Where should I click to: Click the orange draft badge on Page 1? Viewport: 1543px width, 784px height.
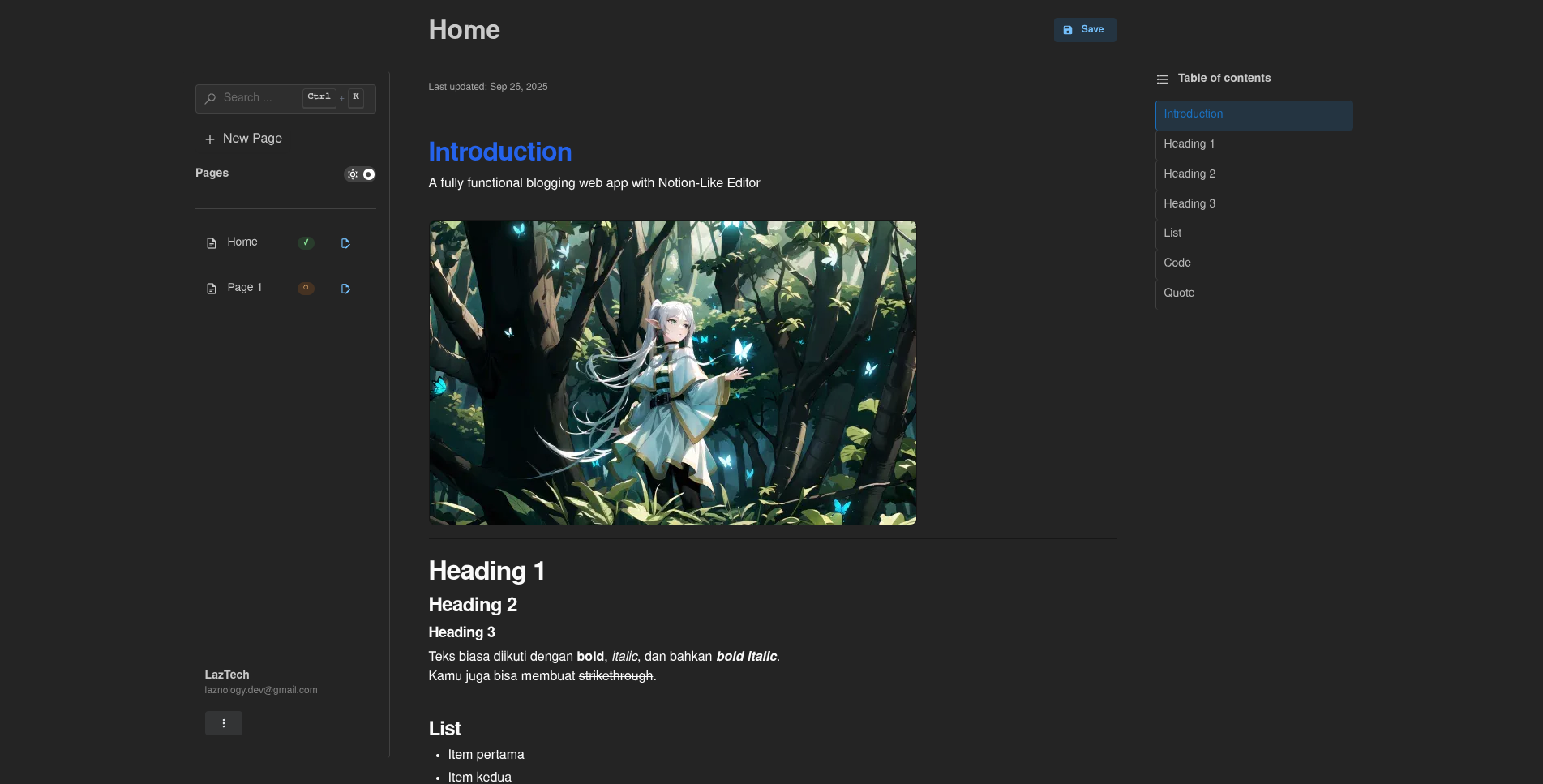[x=306, y=288]
